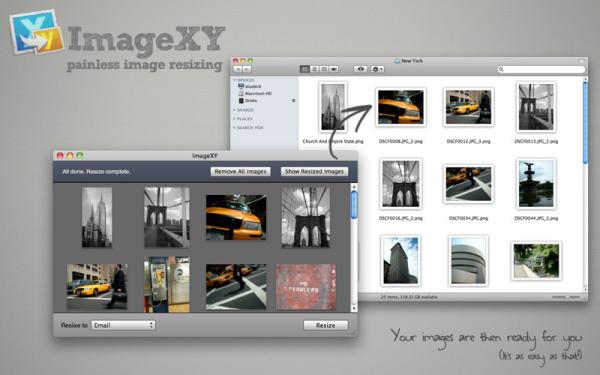Switch Finder to list view

pos(314,69)
